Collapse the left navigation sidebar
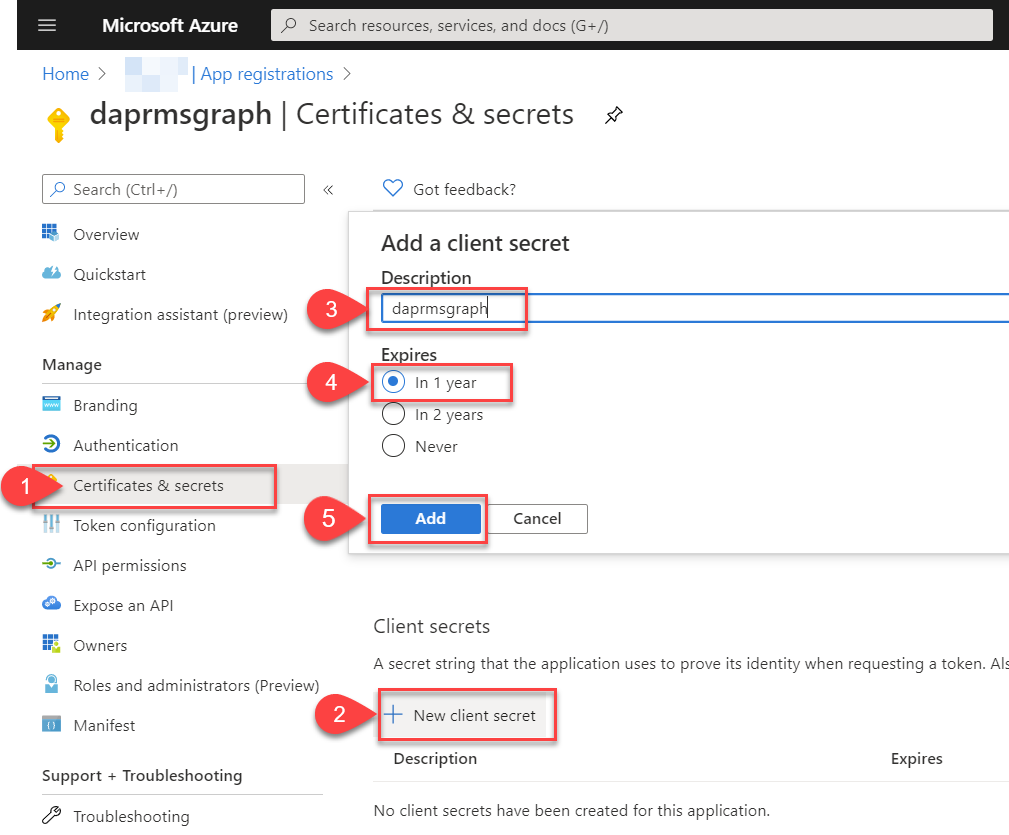This screenshot has width=1009, height=835. pos(328,190)
